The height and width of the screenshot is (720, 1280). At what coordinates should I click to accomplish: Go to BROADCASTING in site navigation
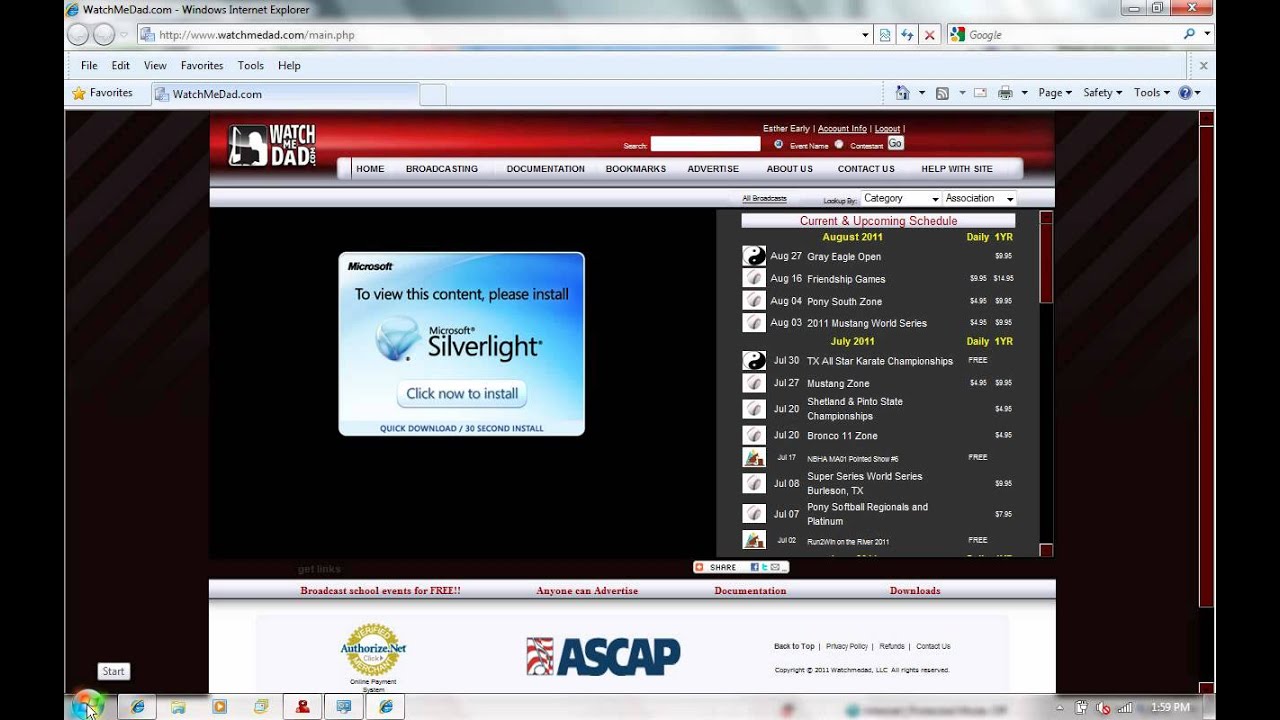point(442,169)
